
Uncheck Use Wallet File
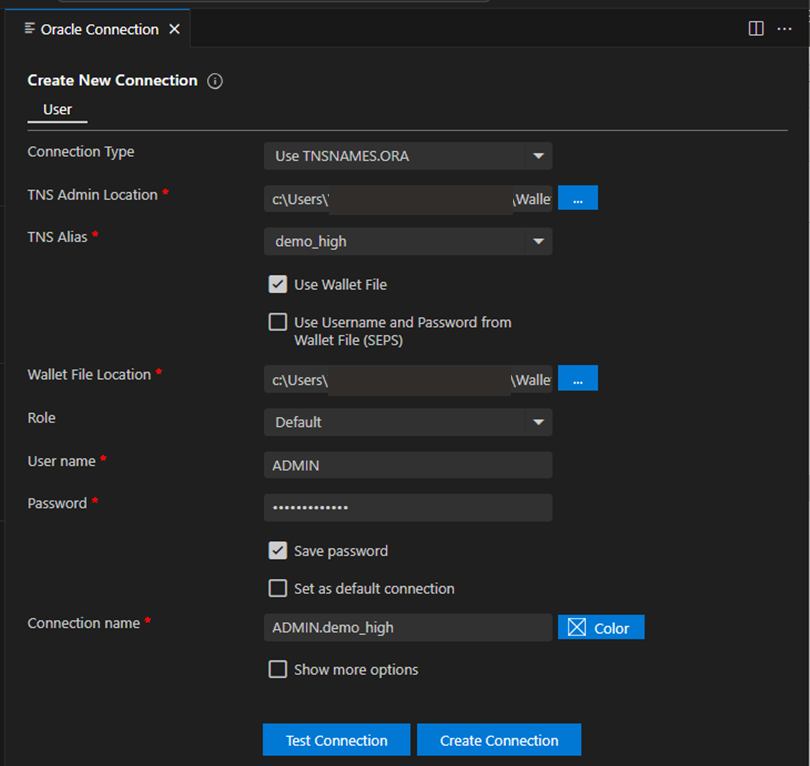tap(277, 284)
